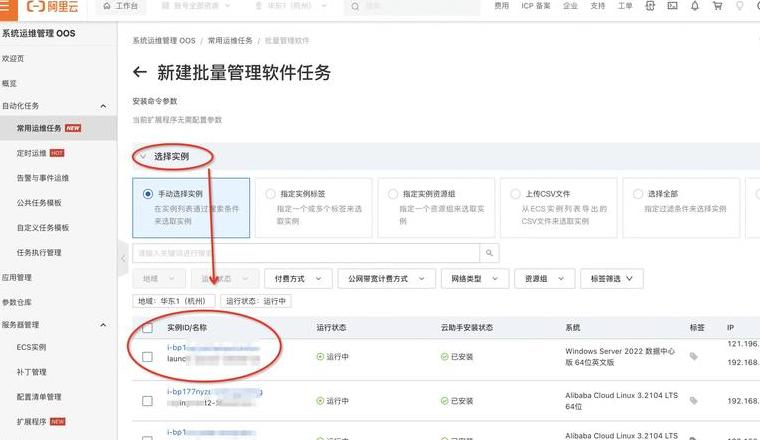The image size is (760, 440).
Task: Open the hamburger navigation menu
Action: [4, 6]
